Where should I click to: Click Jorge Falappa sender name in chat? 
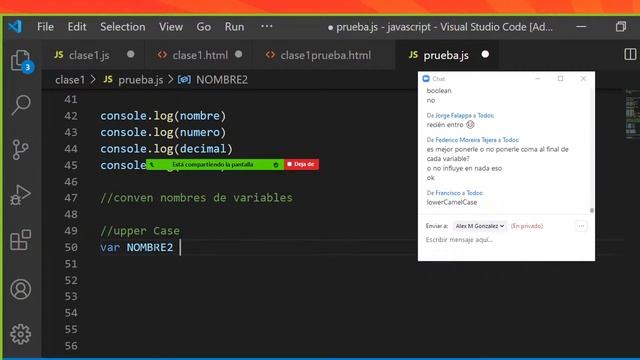click(453, 116)
